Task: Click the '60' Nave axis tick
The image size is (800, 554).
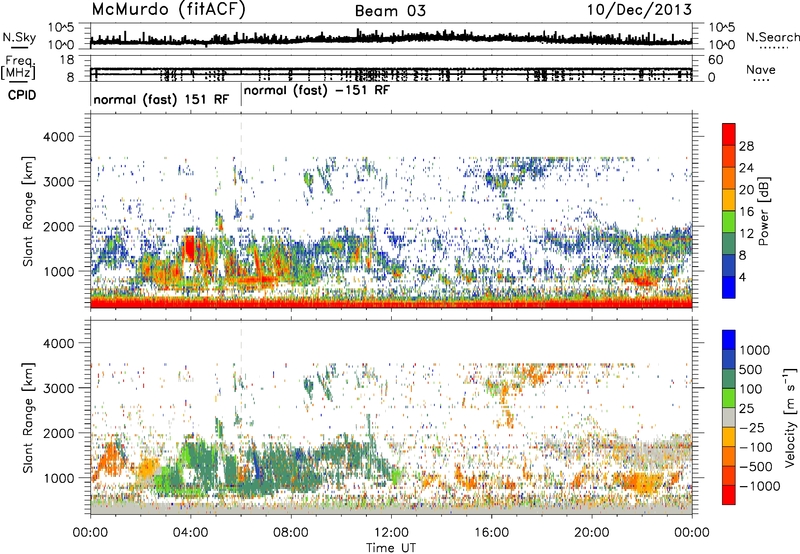Action: (715, 60)
